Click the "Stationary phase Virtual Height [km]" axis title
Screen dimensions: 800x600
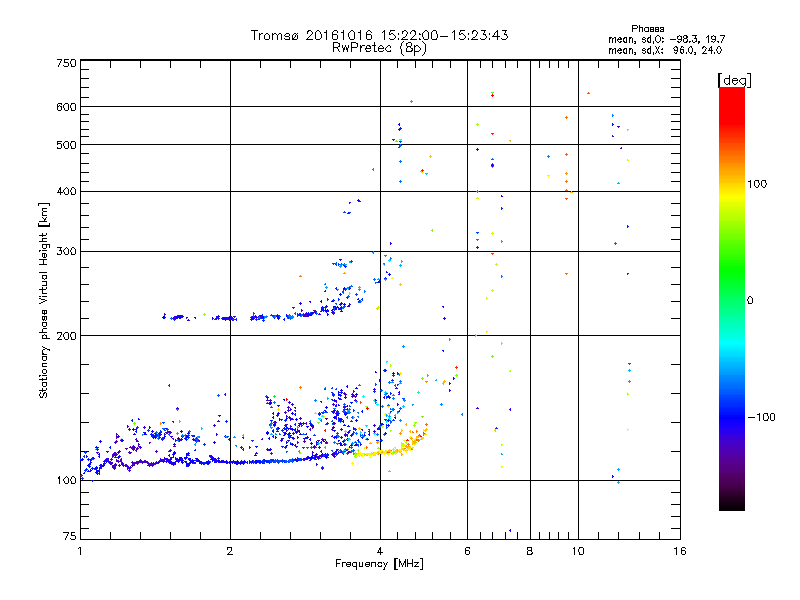click(44, 300)
